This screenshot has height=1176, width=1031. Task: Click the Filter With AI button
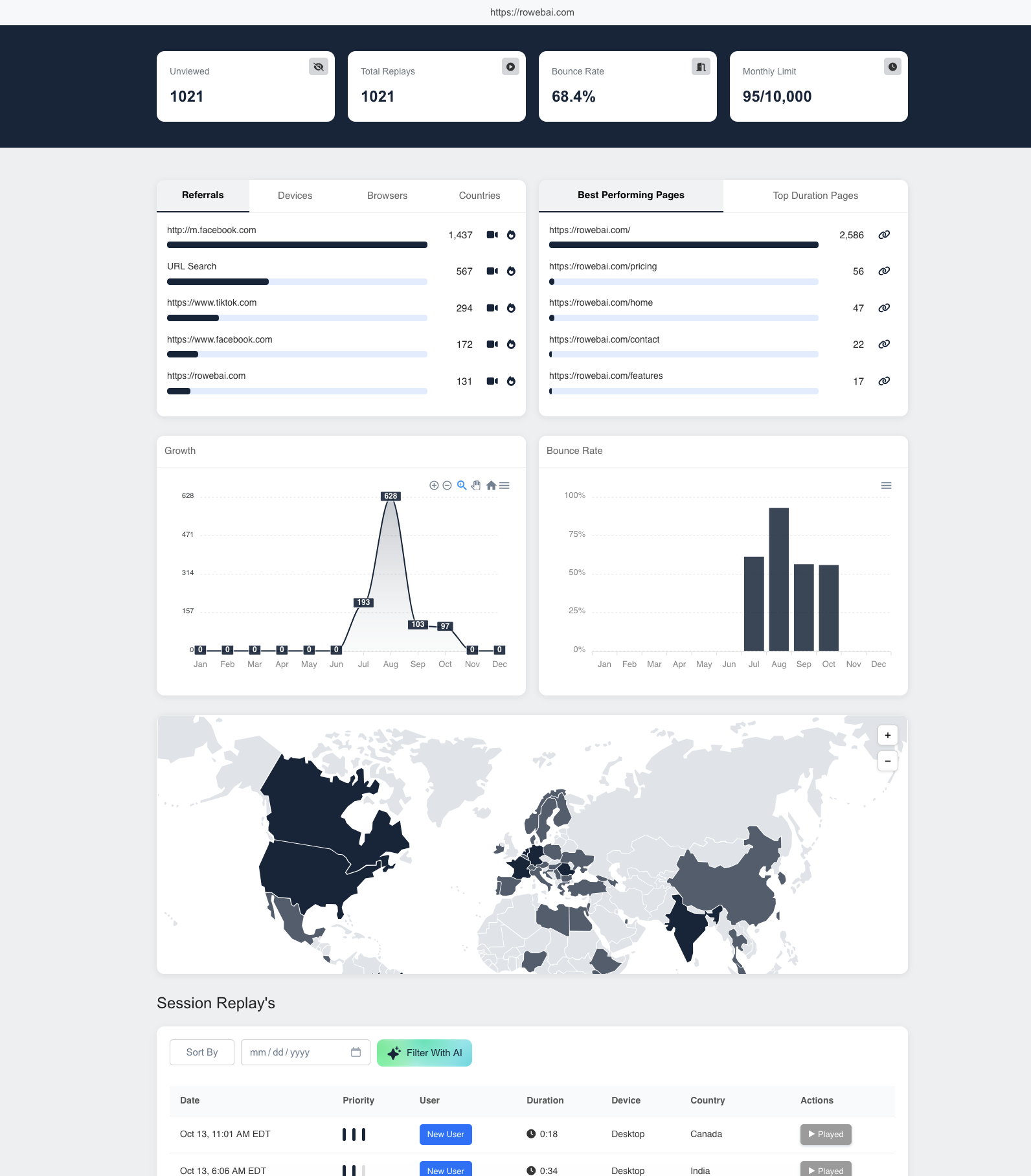(424, 1053)
